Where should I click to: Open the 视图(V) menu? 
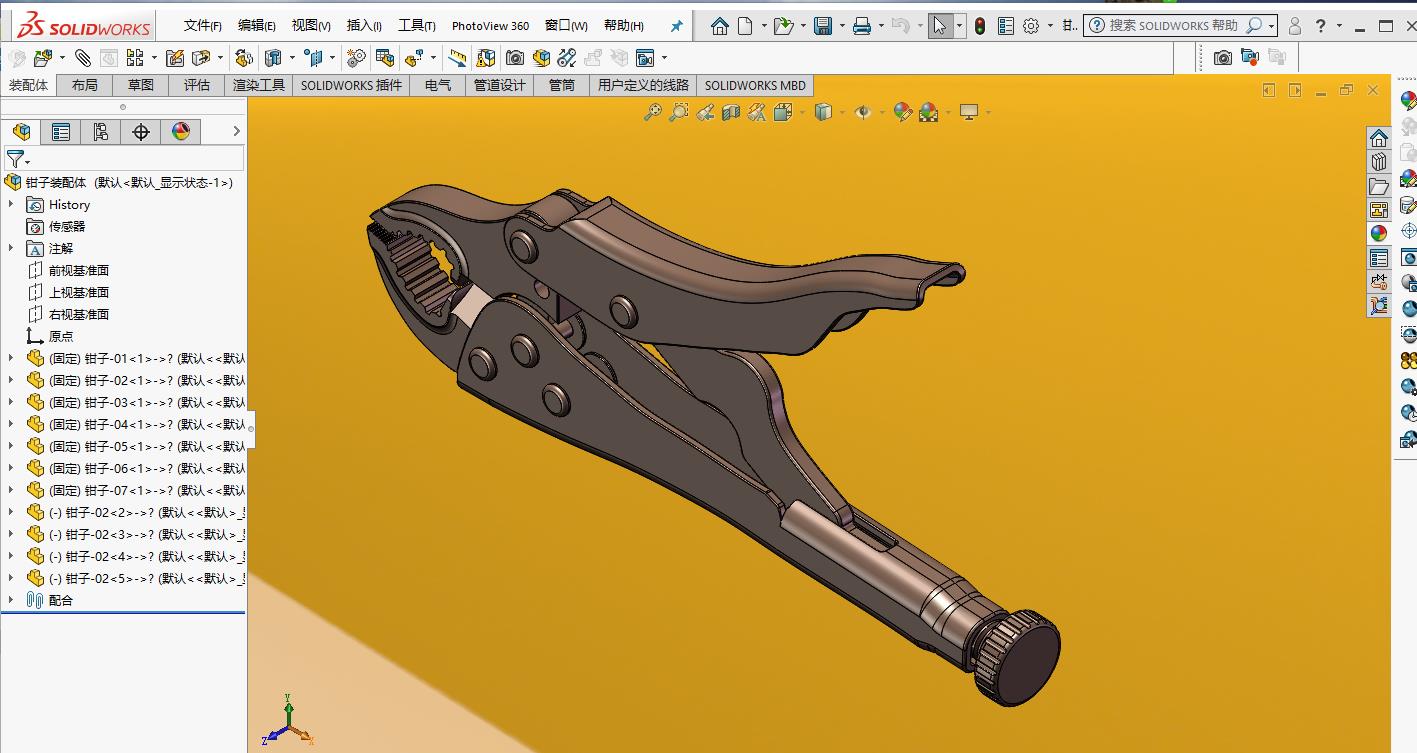(x=311, y=26)
